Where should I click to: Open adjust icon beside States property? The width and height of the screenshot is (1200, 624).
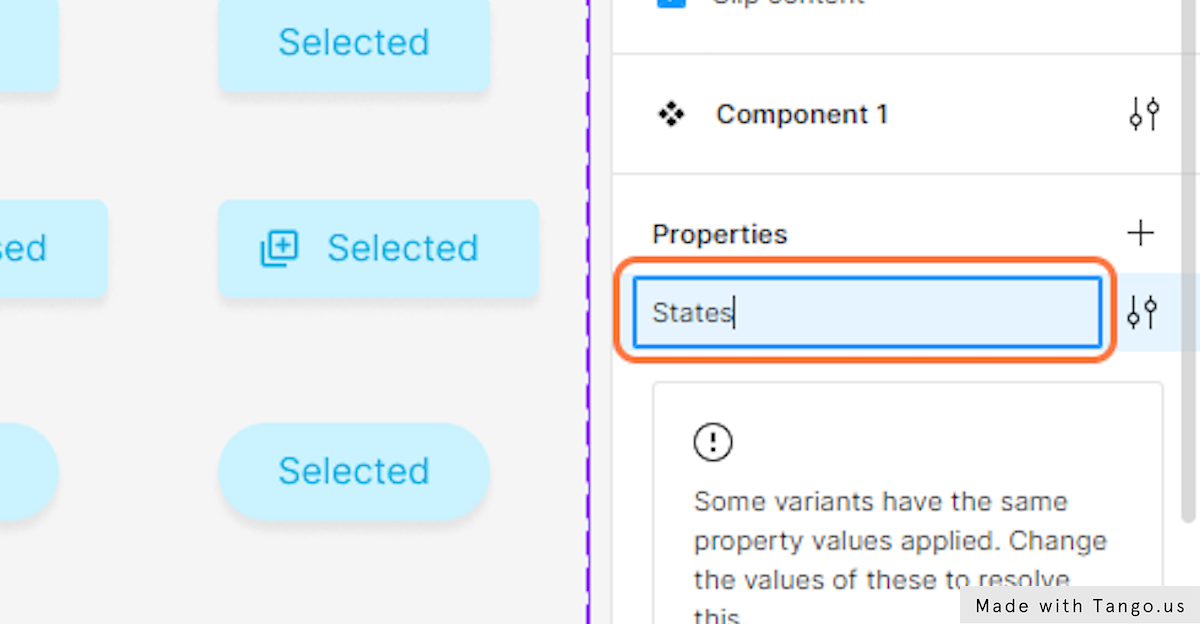1143,313
